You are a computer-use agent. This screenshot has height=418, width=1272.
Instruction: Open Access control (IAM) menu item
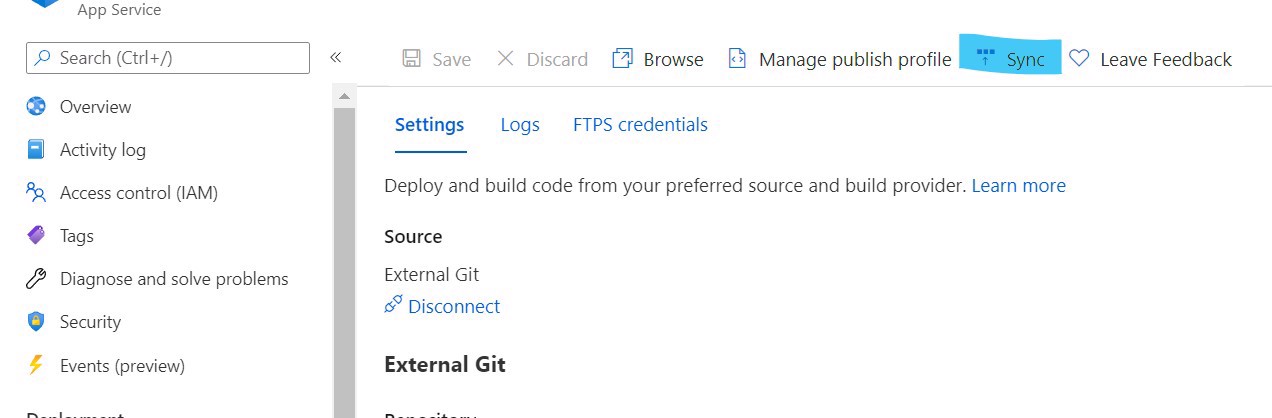click(x=139, y=193)
